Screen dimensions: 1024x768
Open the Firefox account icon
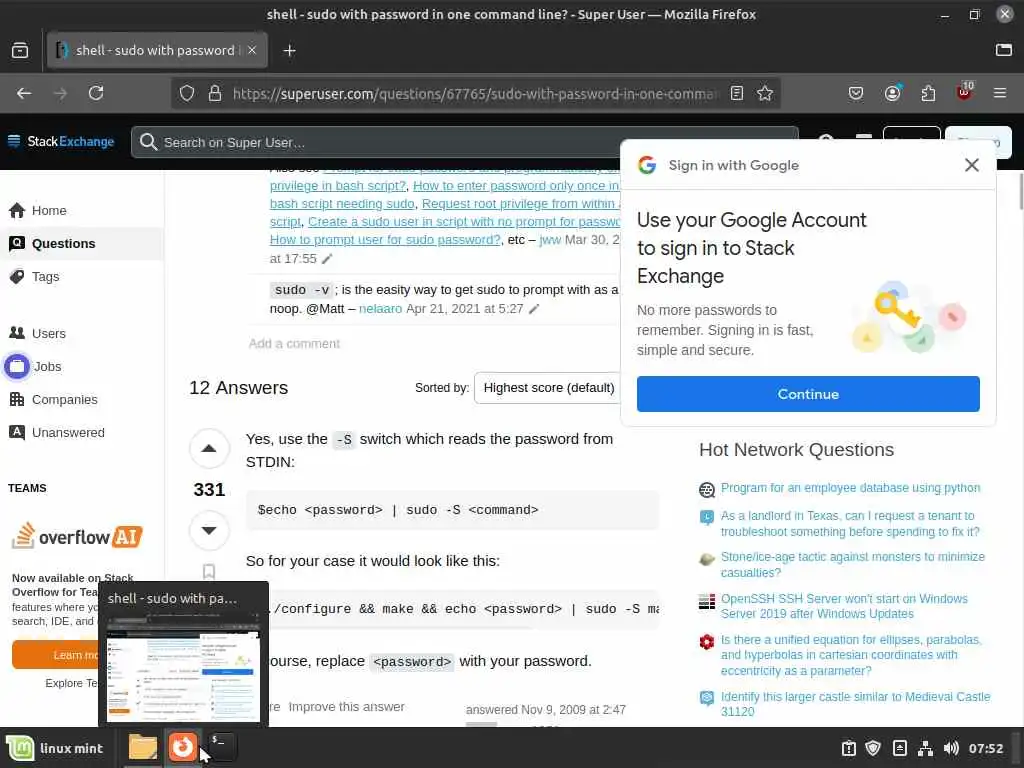click(892, 93)
